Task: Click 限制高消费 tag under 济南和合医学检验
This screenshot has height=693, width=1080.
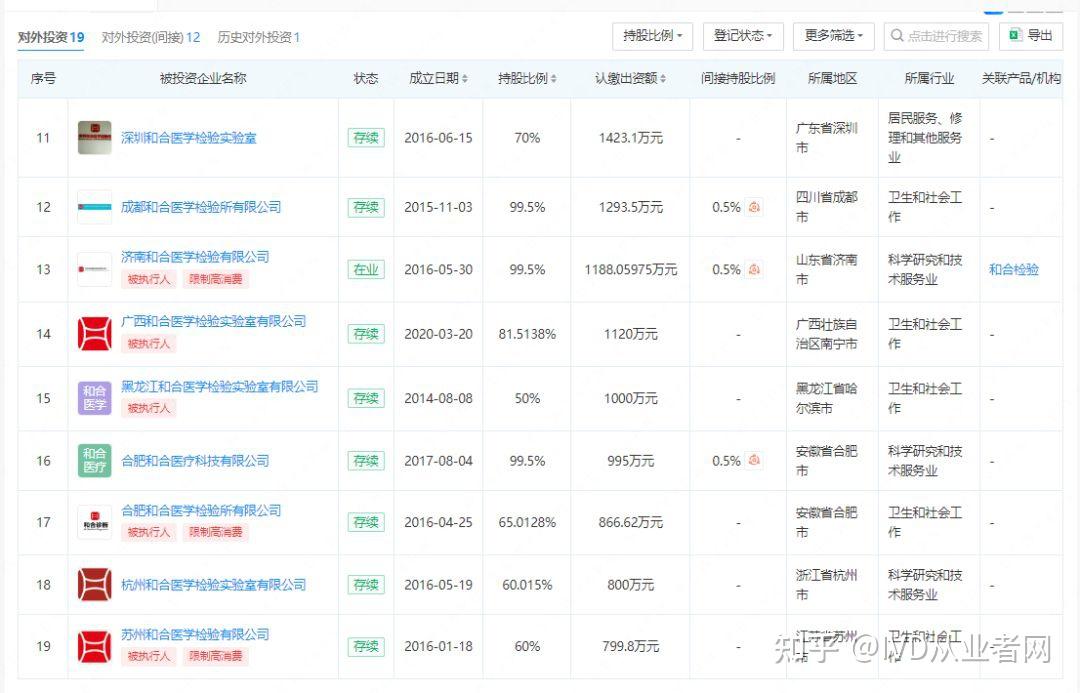Action: point(216,279)
